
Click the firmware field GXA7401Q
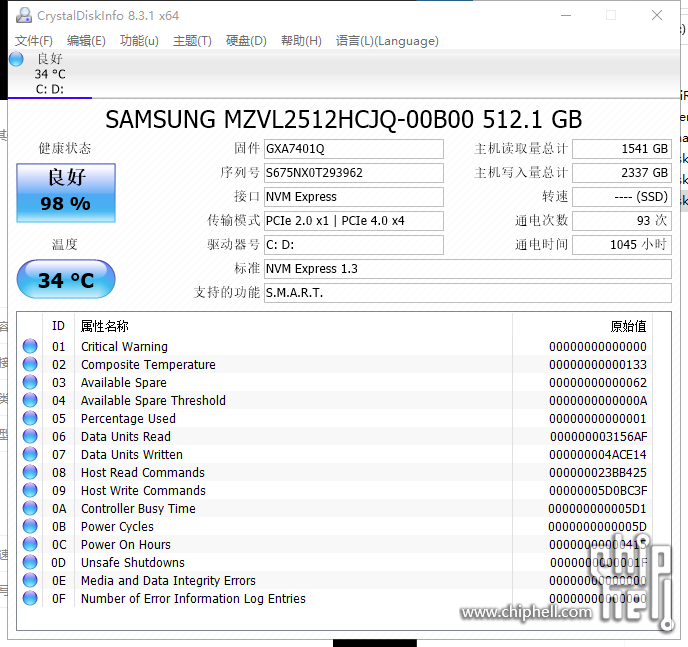354,149
